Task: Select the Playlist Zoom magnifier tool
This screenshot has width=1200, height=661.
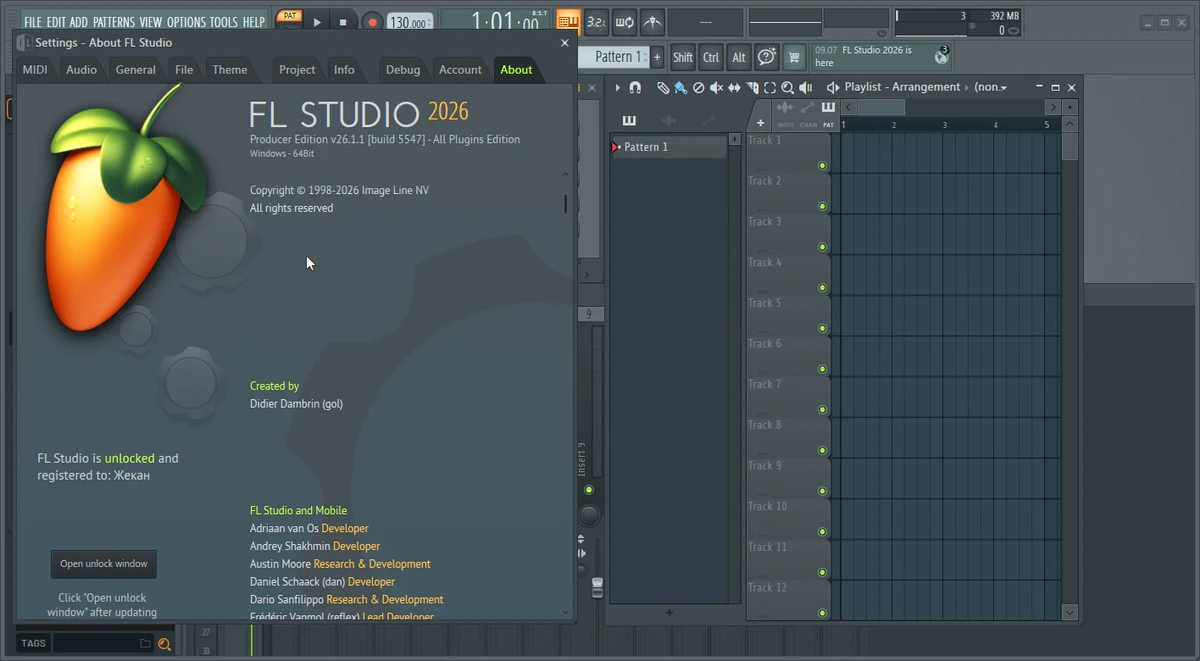Action: [x=788, y=88]
